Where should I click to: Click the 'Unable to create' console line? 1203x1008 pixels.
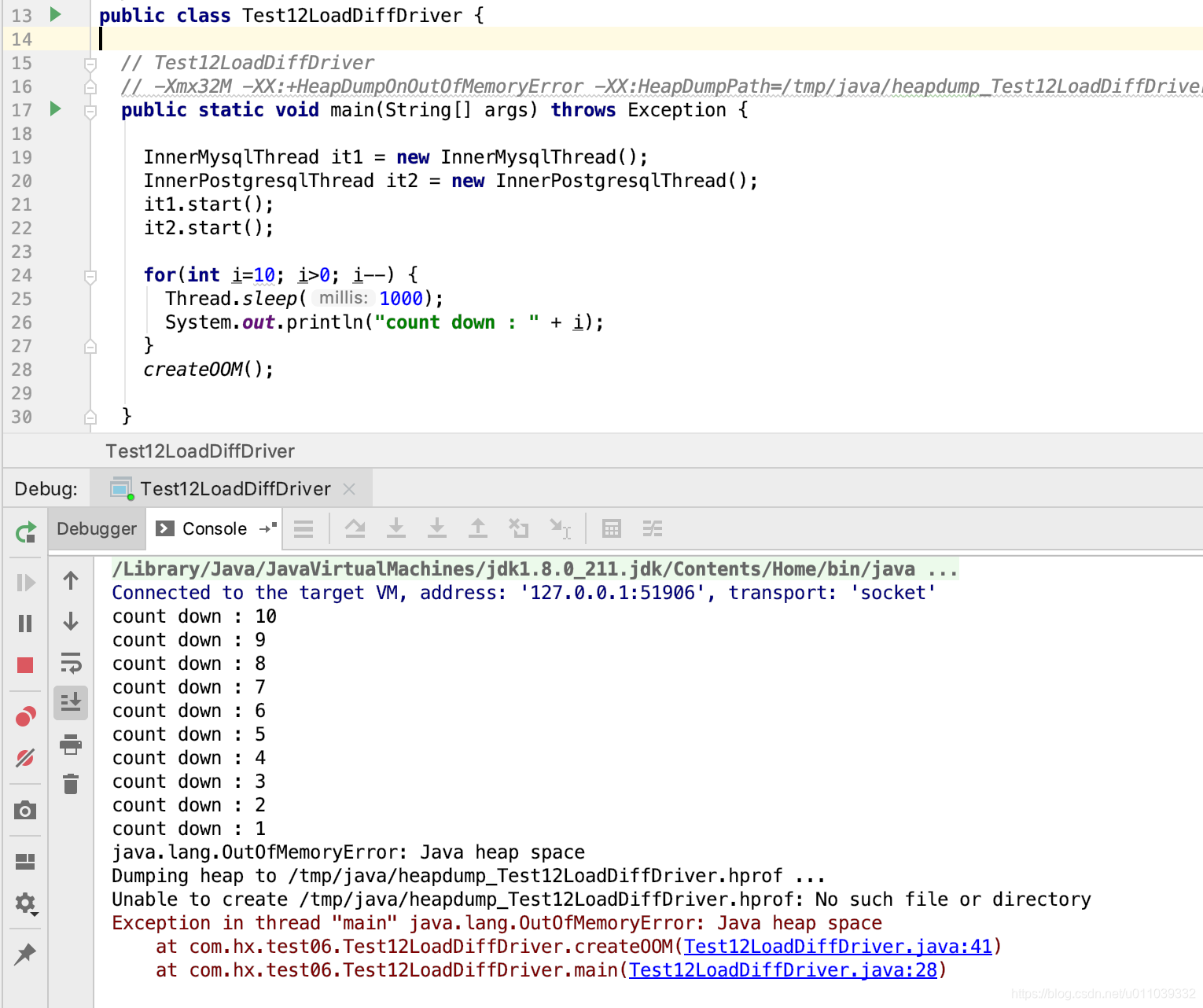coord(601,899)
